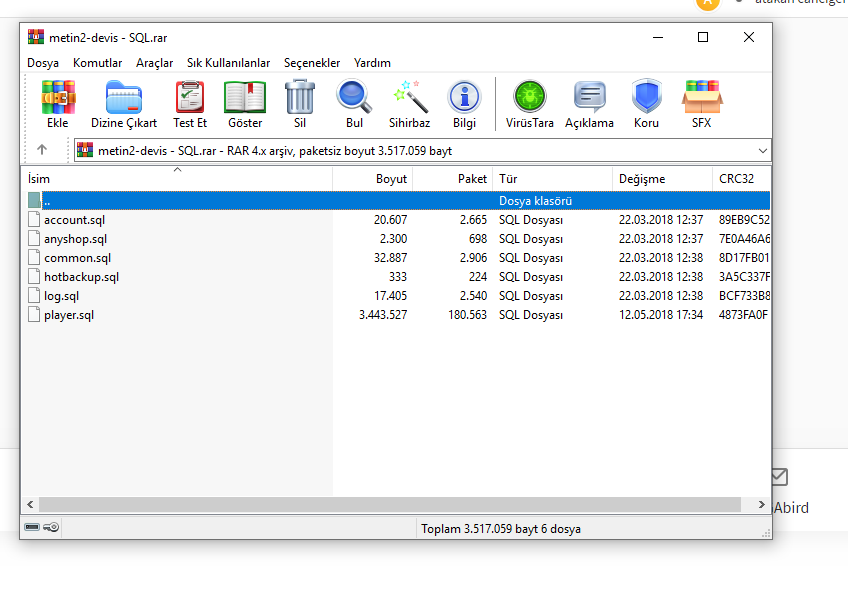The height and width of the screenshot is (595, 848).
Task: Sort by the Tür column header
Action: pyautogui.click(x=553, y=178)
